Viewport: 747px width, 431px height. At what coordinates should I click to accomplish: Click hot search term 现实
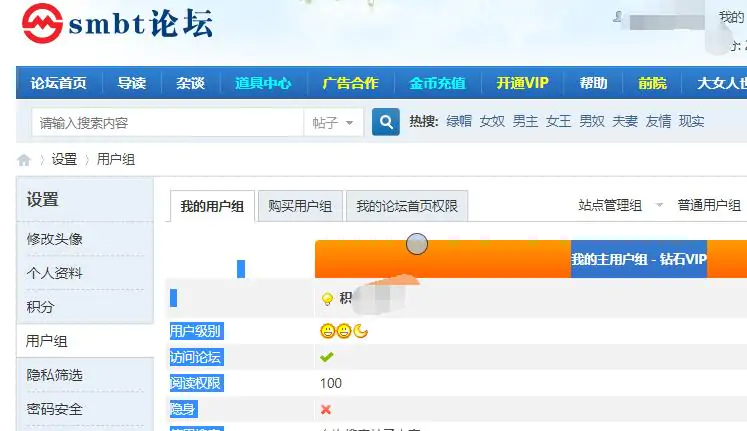691,121
